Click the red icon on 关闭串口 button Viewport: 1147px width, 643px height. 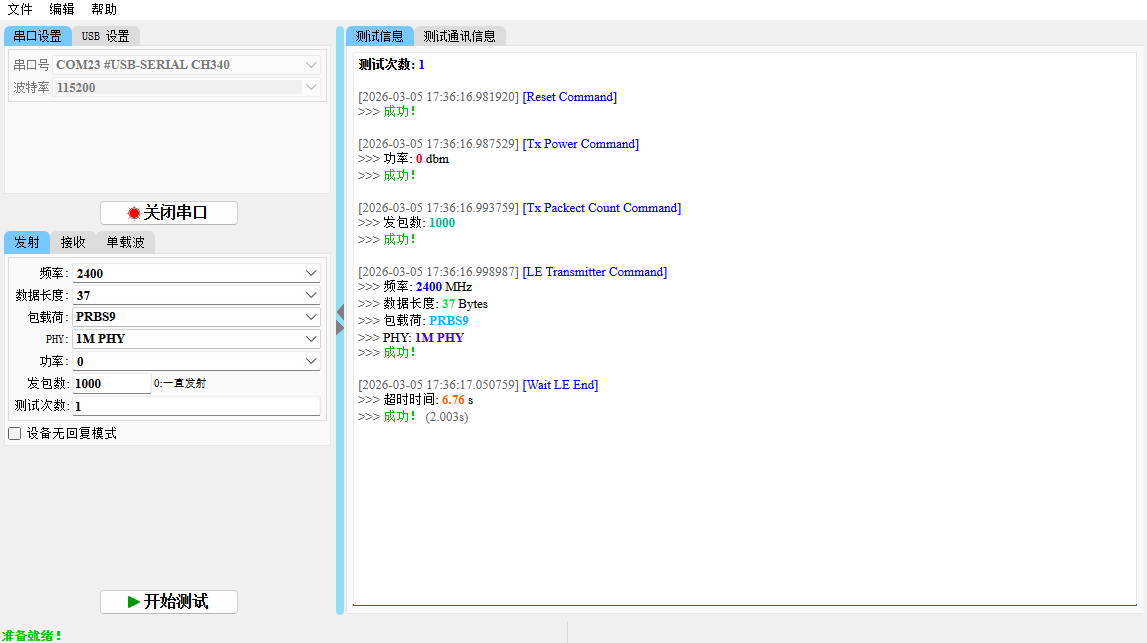click(x=134, y=213)
